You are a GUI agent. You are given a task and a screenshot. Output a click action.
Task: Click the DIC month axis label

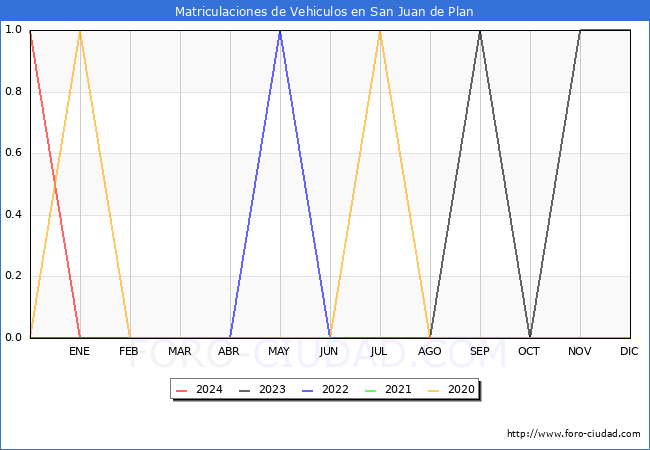[x=629, y=351]
